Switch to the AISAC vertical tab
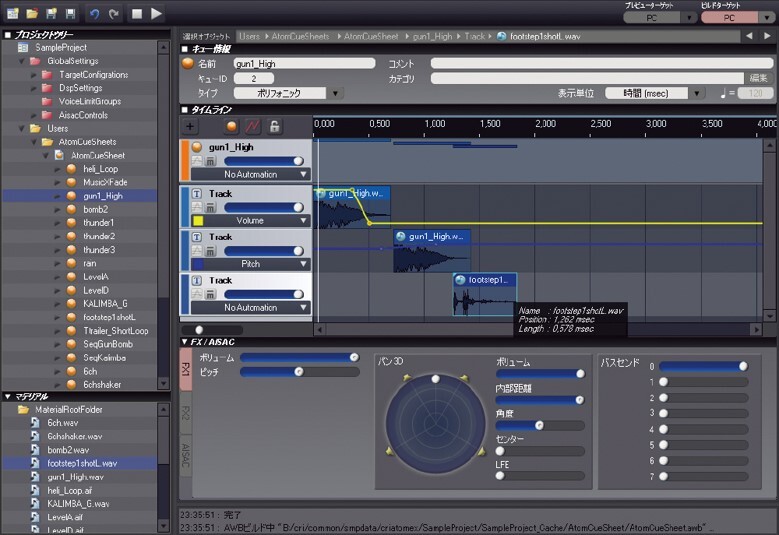779x535 pixels. point(185,456)
